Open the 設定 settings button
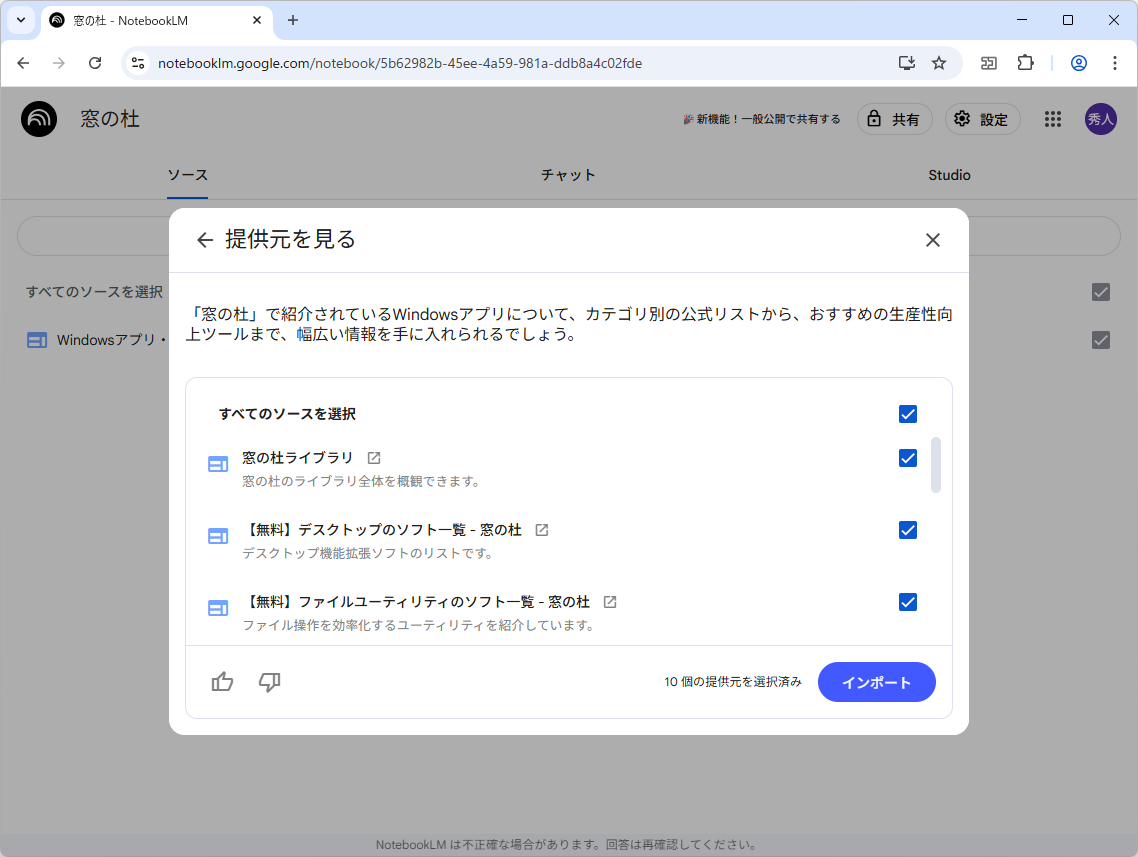This screenshot has width=1138, height=857. [982, 118]
